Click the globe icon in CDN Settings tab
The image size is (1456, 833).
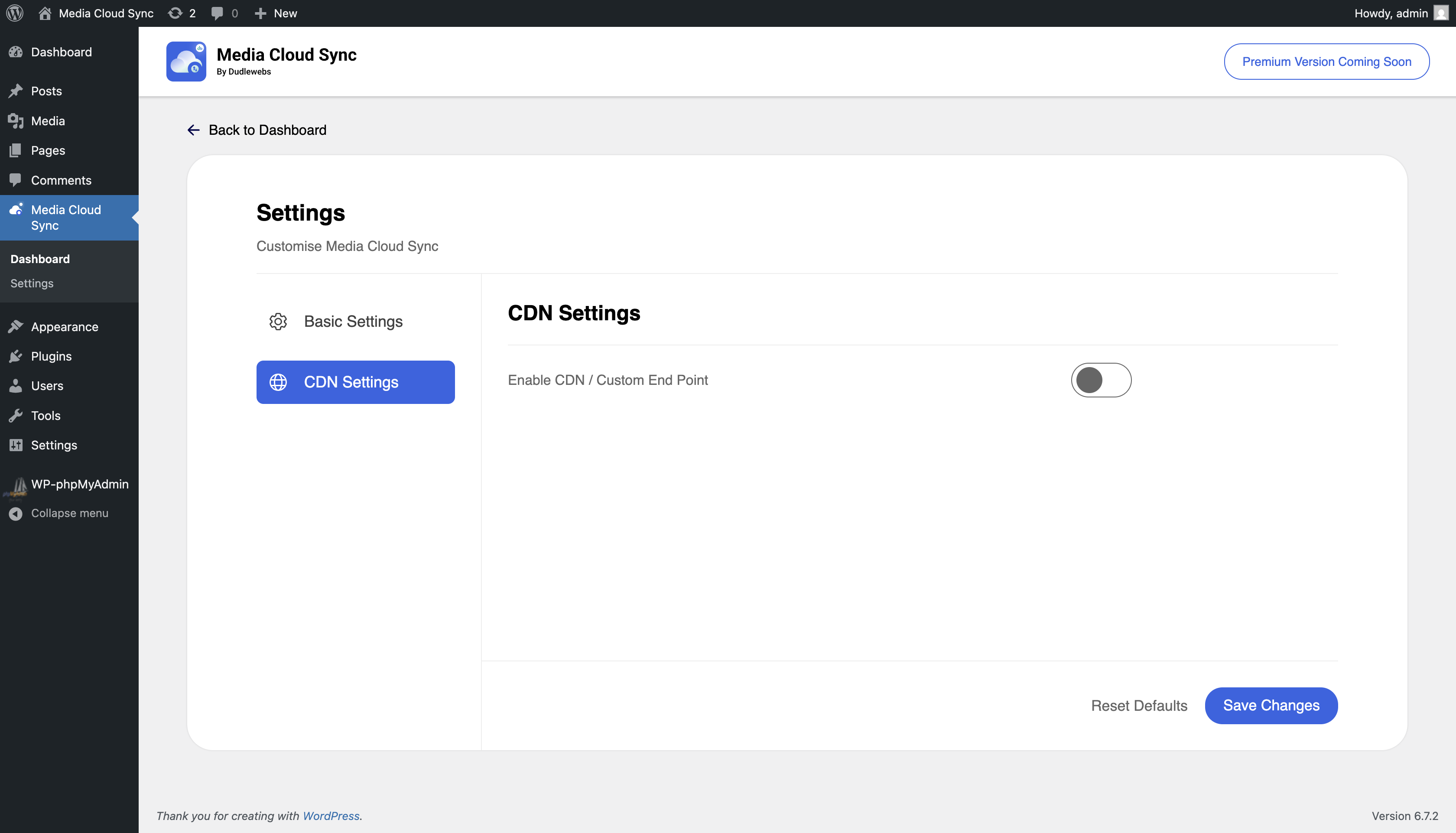[278, 382]
